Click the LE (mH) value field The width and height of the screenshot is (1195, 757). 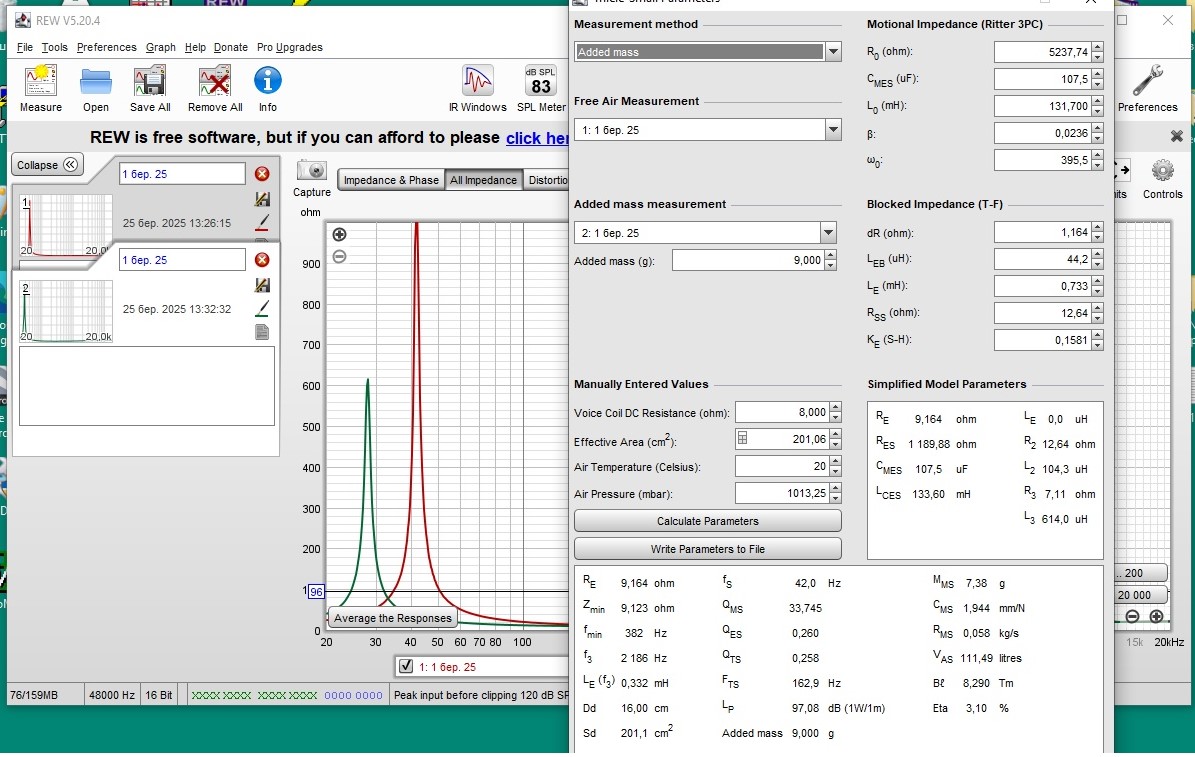click(x=1043, y=286)
